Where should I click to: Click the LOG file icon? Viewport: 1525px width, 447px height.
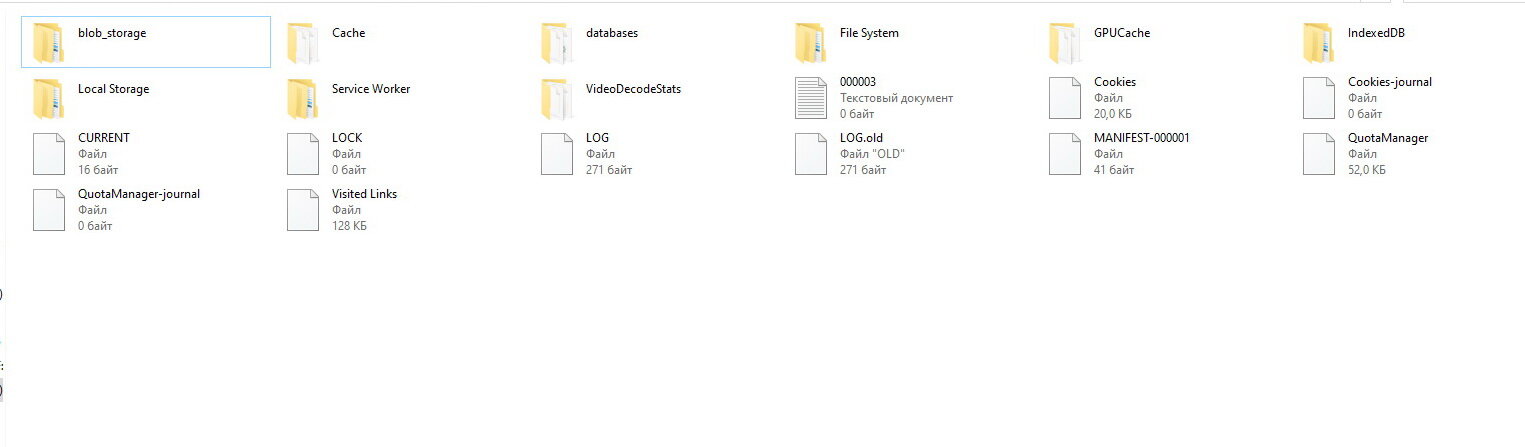point(556,154)
